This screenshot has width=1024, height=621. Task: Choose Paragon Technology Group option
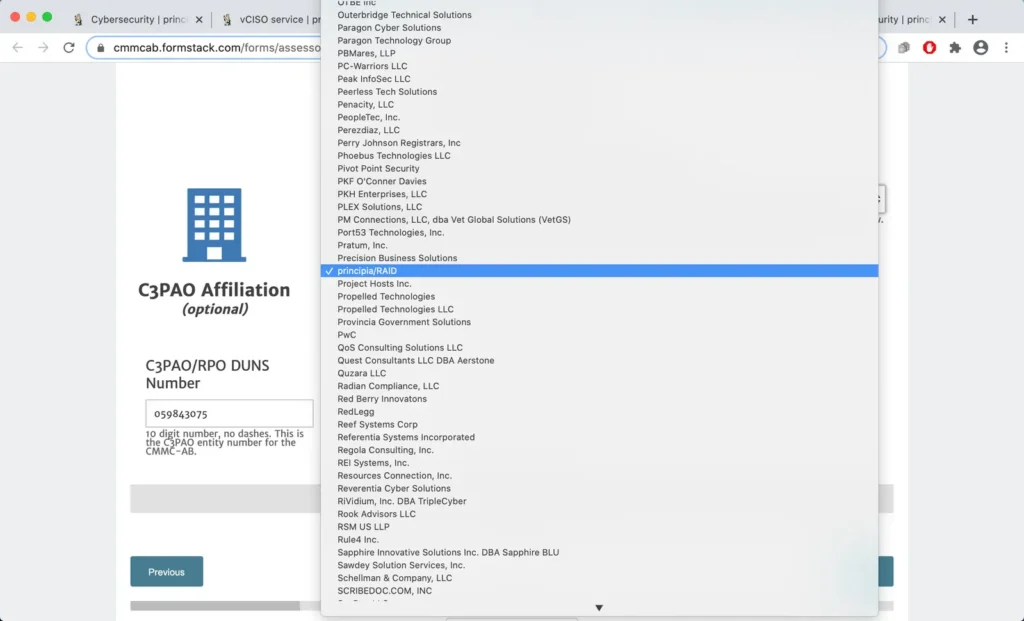[599, 40]
